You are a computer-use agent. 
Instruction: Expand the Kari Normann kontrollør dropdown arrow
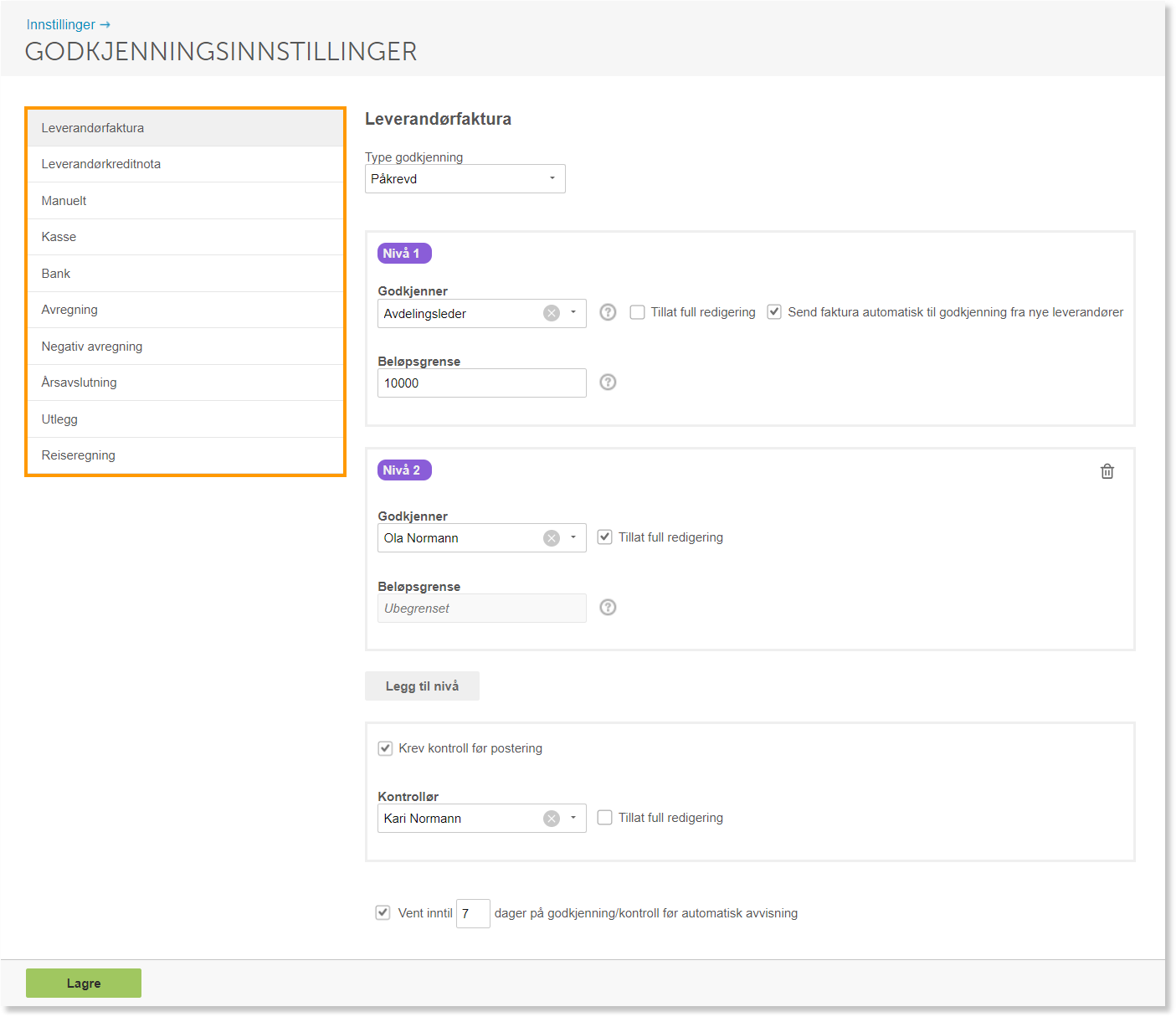click(573, 818)
